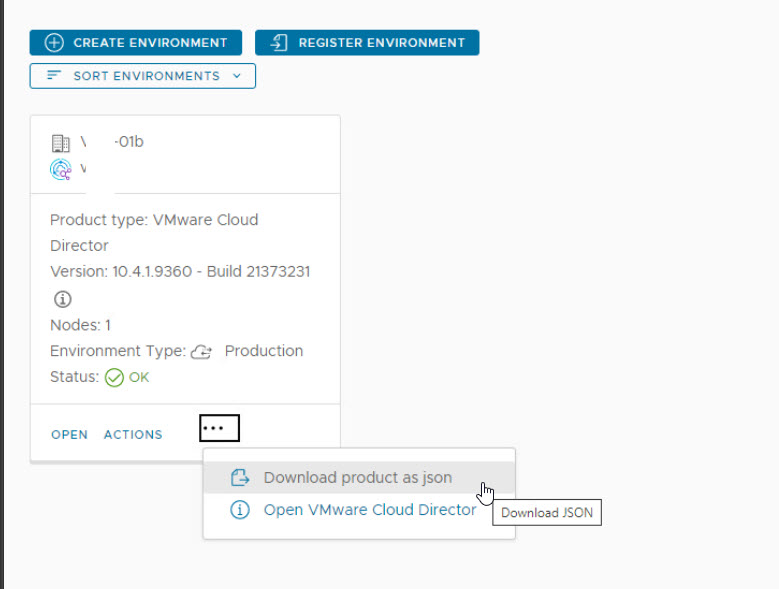Click the 'Nodes: 1' text
This screenshot has height=589, width=779.
pyautogui.click(x=80, y=325)
